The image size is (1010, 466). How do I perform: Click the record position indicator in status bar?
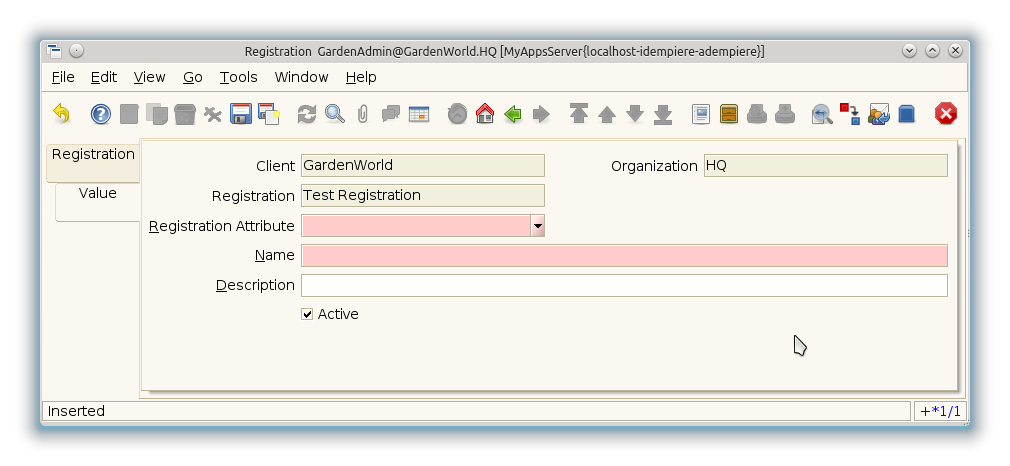[940, 411]
